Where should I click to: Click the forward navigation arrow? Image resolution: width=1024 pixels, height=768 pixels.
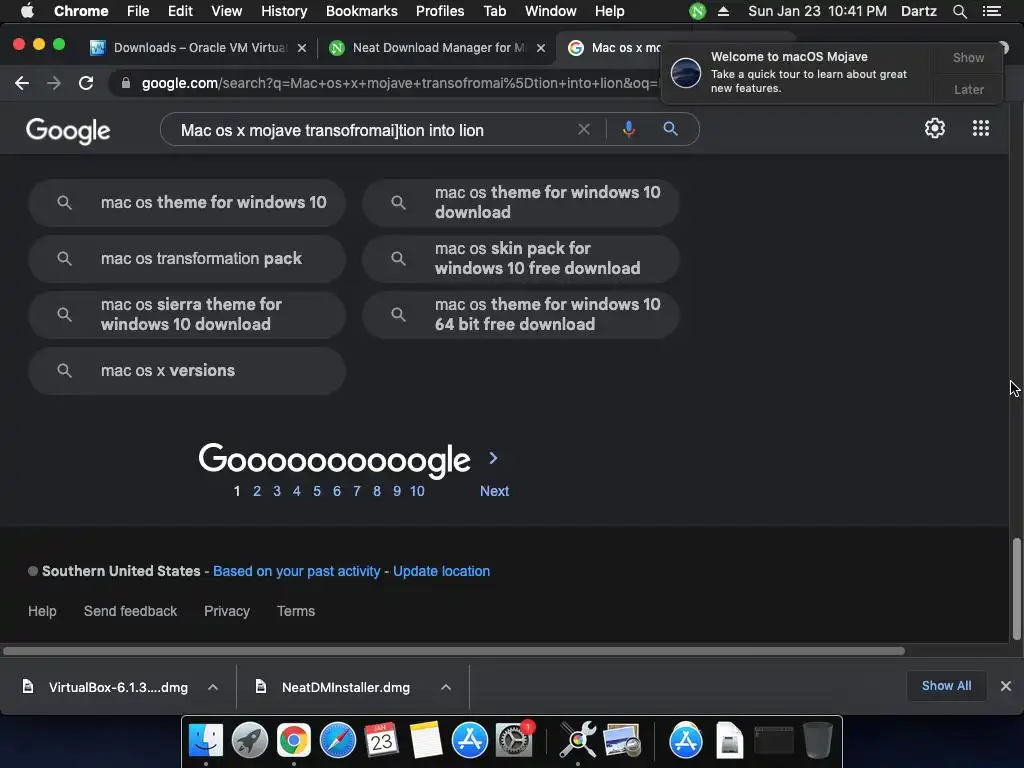coord(54,83)
